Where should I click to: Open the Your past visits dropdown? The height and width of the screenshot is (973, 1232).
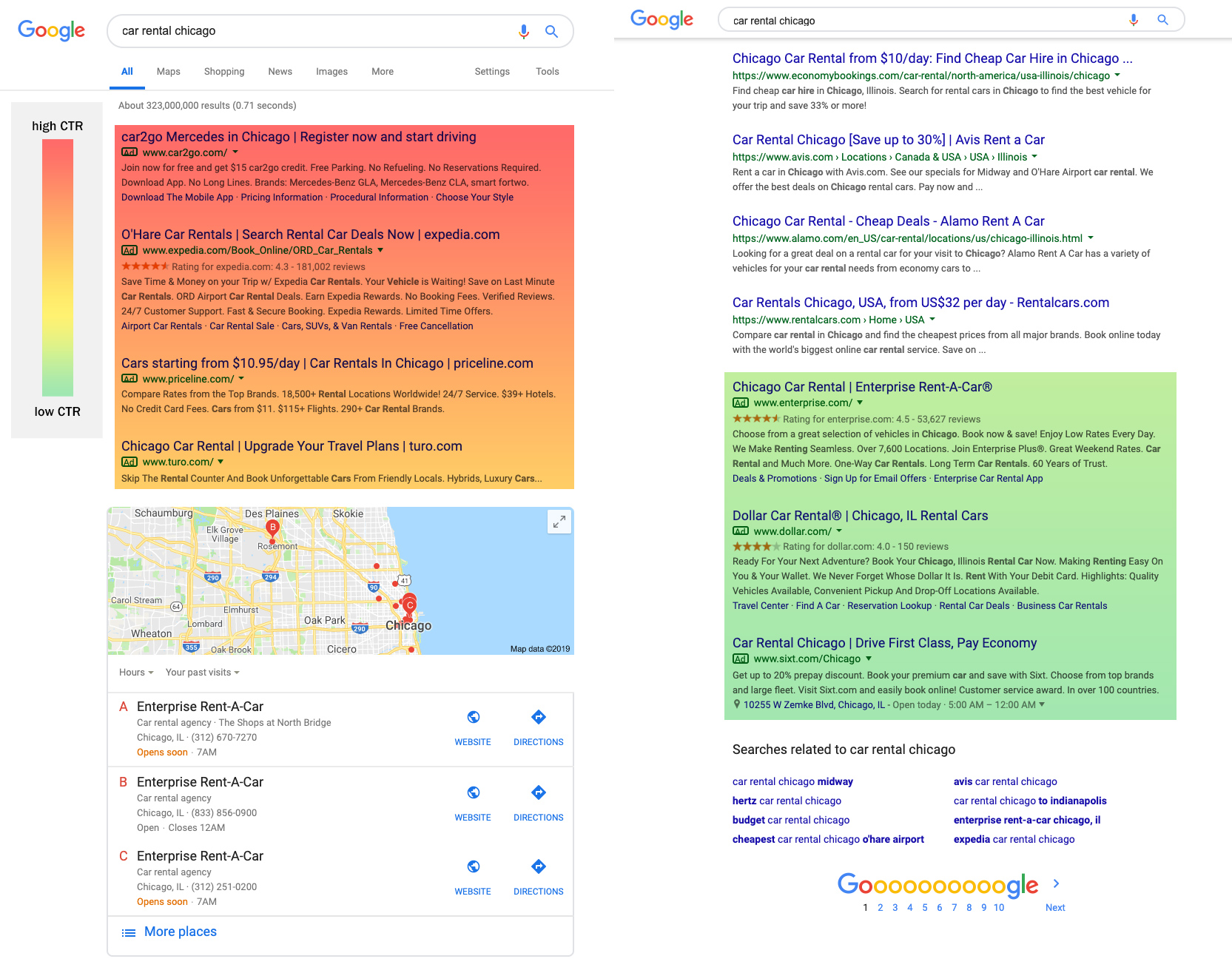click(203, 673)
